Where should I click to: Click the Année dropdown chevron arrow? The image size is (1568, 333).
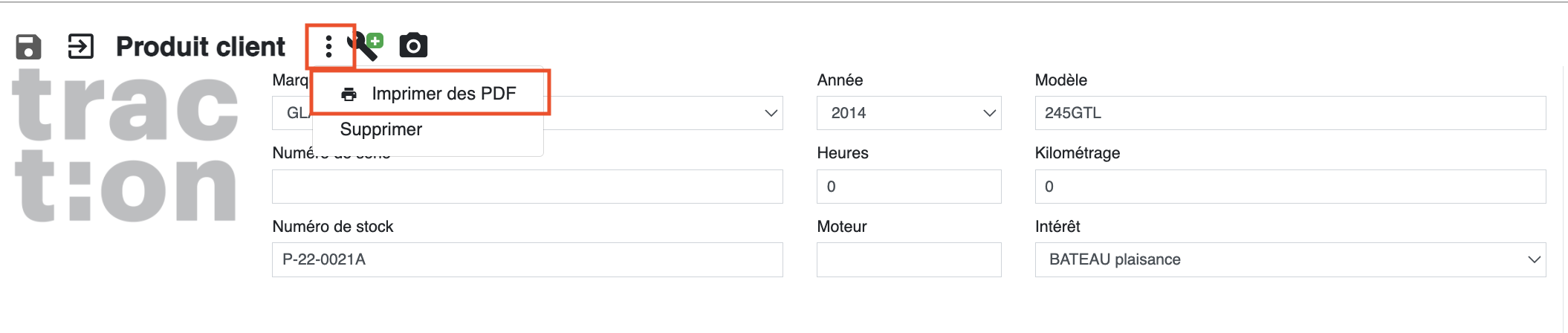click(x=989, y=113)
